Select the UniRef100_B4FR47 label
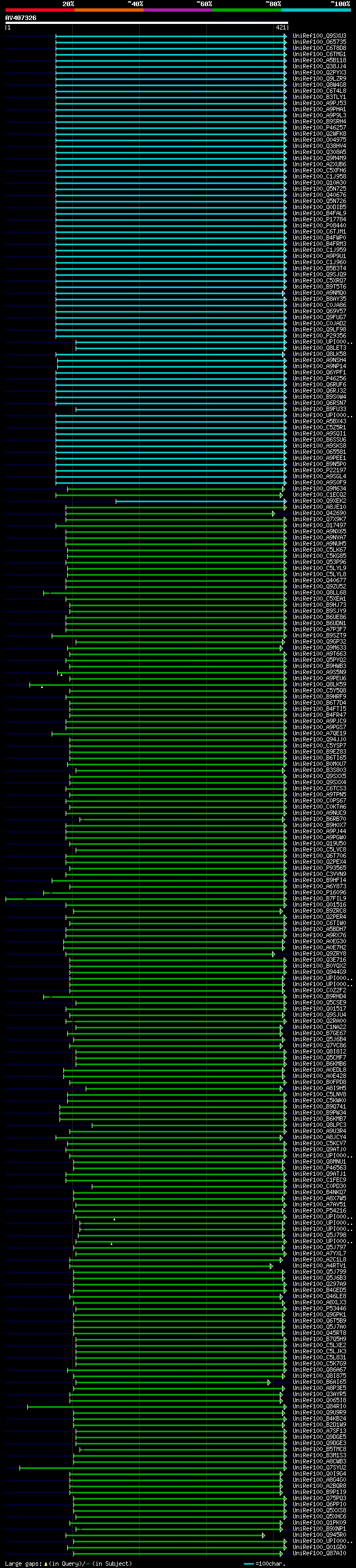 pyautogui.click(x=319, y=715)
